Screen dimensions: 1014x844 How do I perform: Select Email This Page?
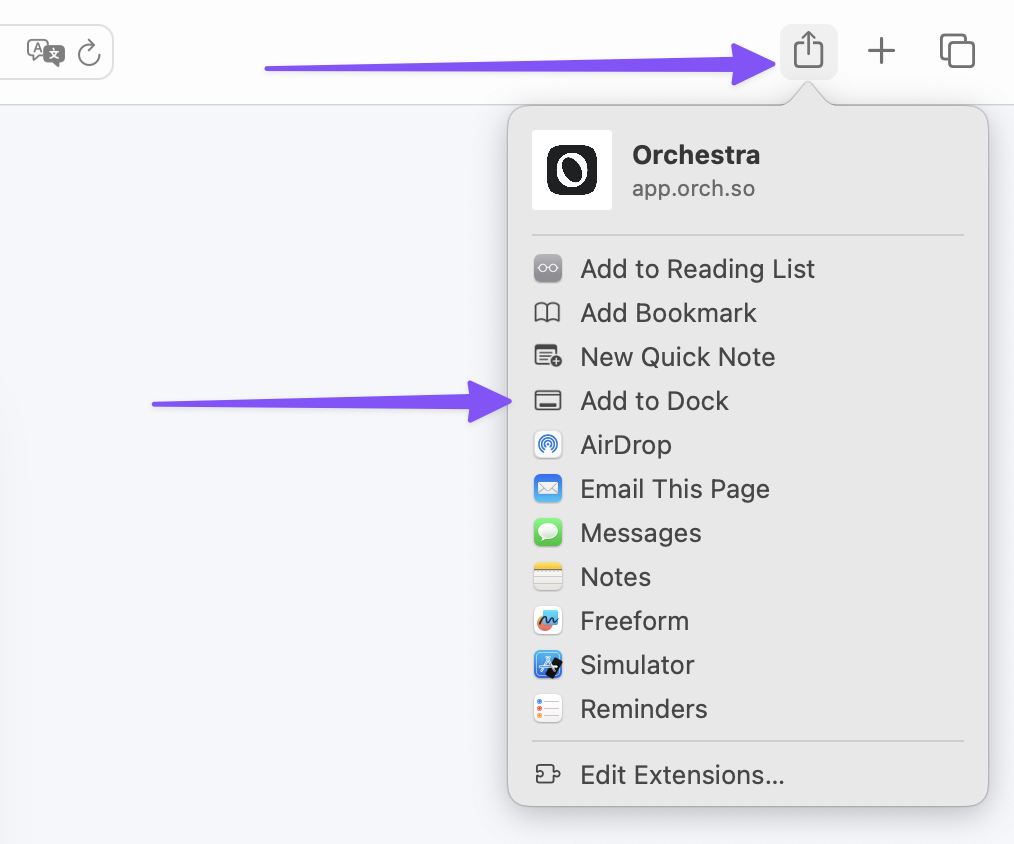point(674,489)
